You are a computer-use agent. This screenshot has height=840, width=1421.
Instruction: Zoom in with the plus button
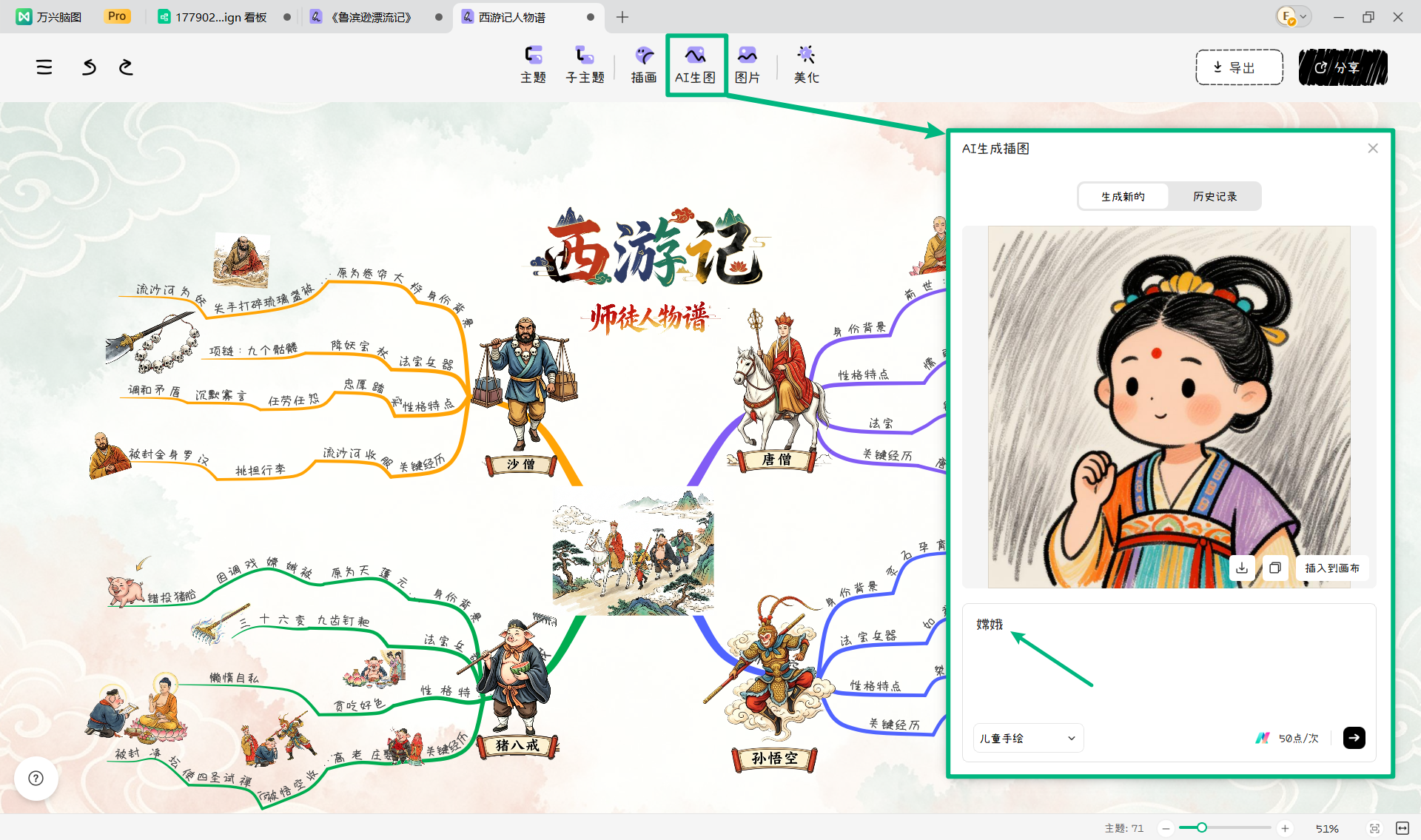point(1285,828)
